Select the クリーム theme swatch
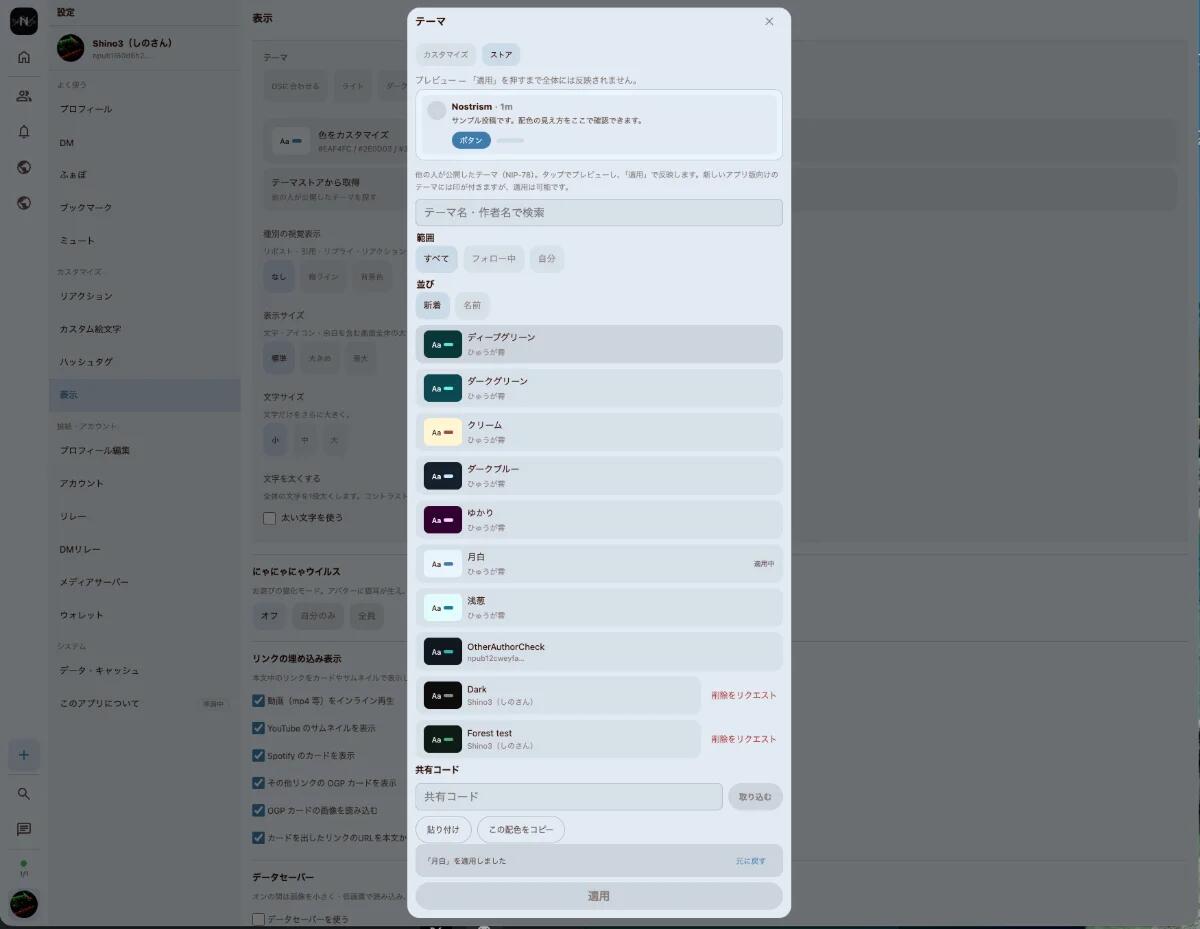 coord(443,432)
